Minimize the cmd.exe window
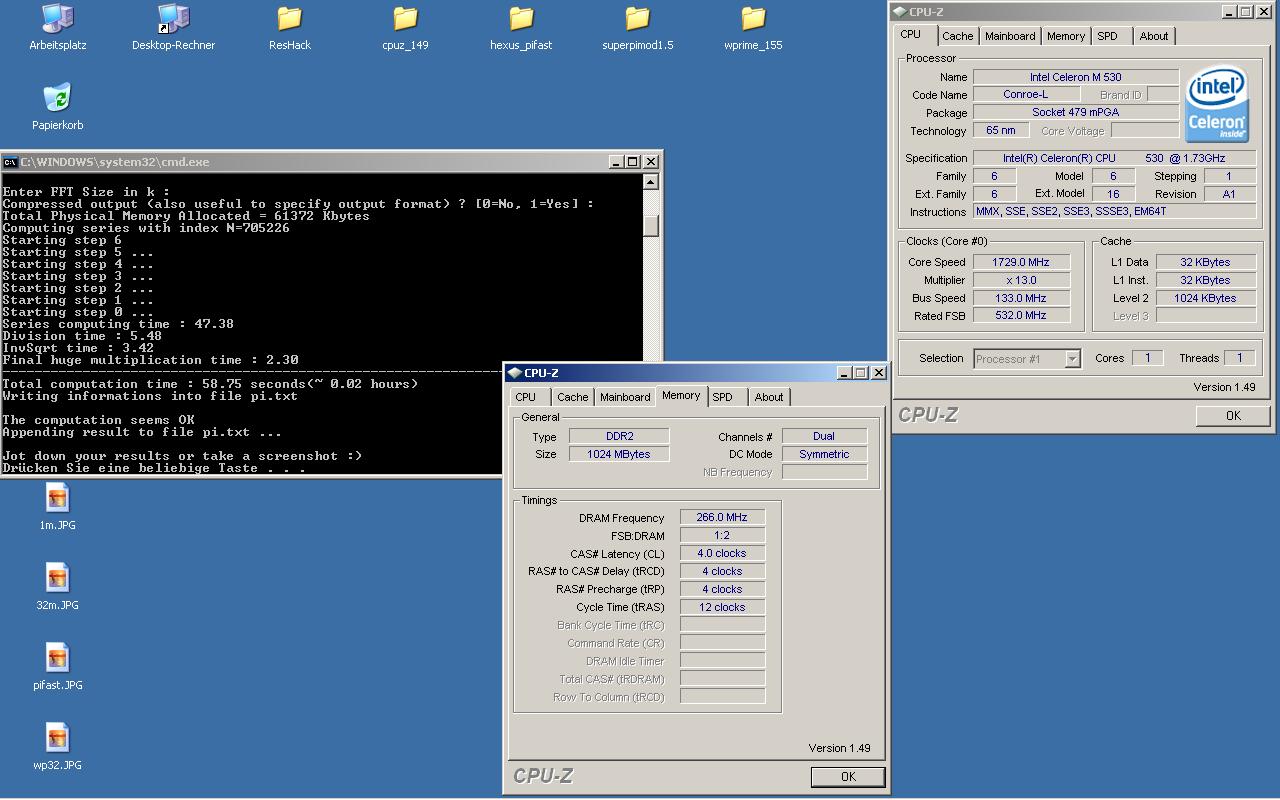The width and height of the screenshot is (1280, 800). point(617,162)
